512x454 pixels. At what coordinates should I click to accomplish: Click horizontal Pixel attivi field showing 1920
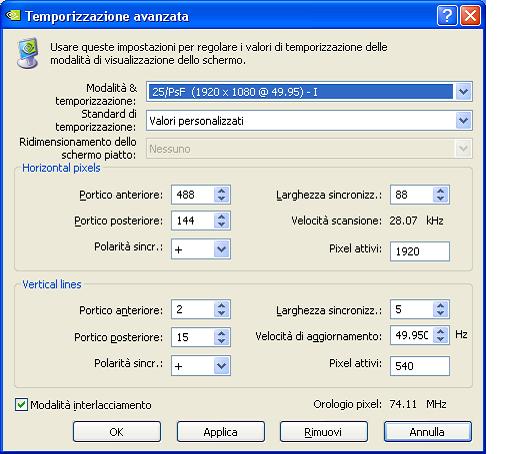420,251
